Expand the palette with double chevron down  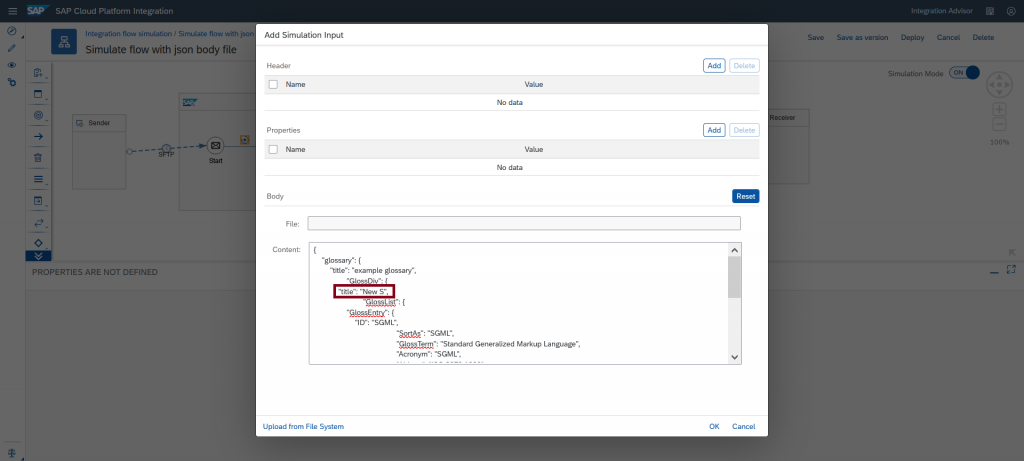[x=38, y=256]
